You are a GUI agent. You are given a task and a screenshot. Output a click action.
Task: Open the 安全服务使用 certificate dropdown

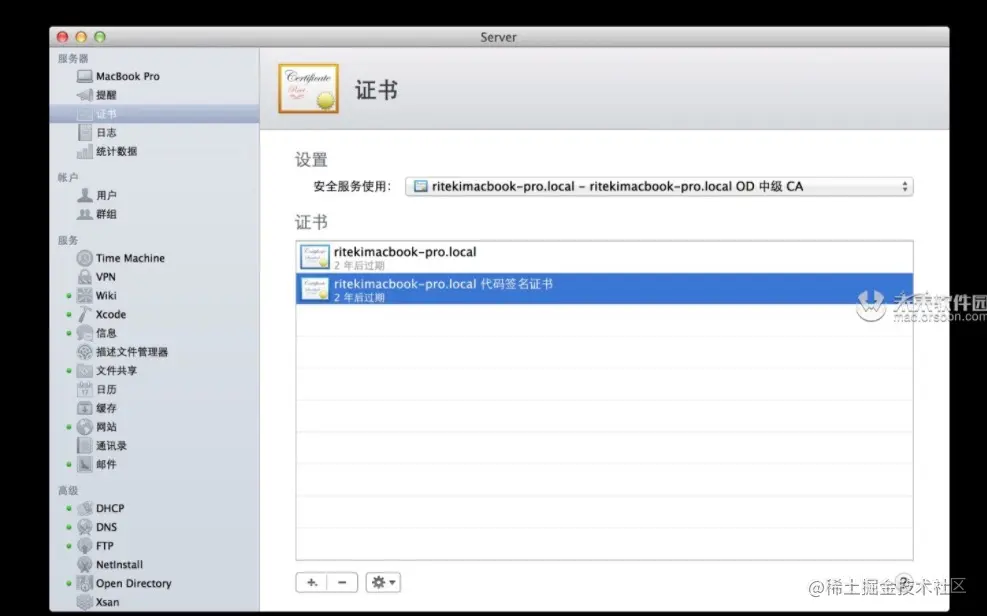click(659, 187)
